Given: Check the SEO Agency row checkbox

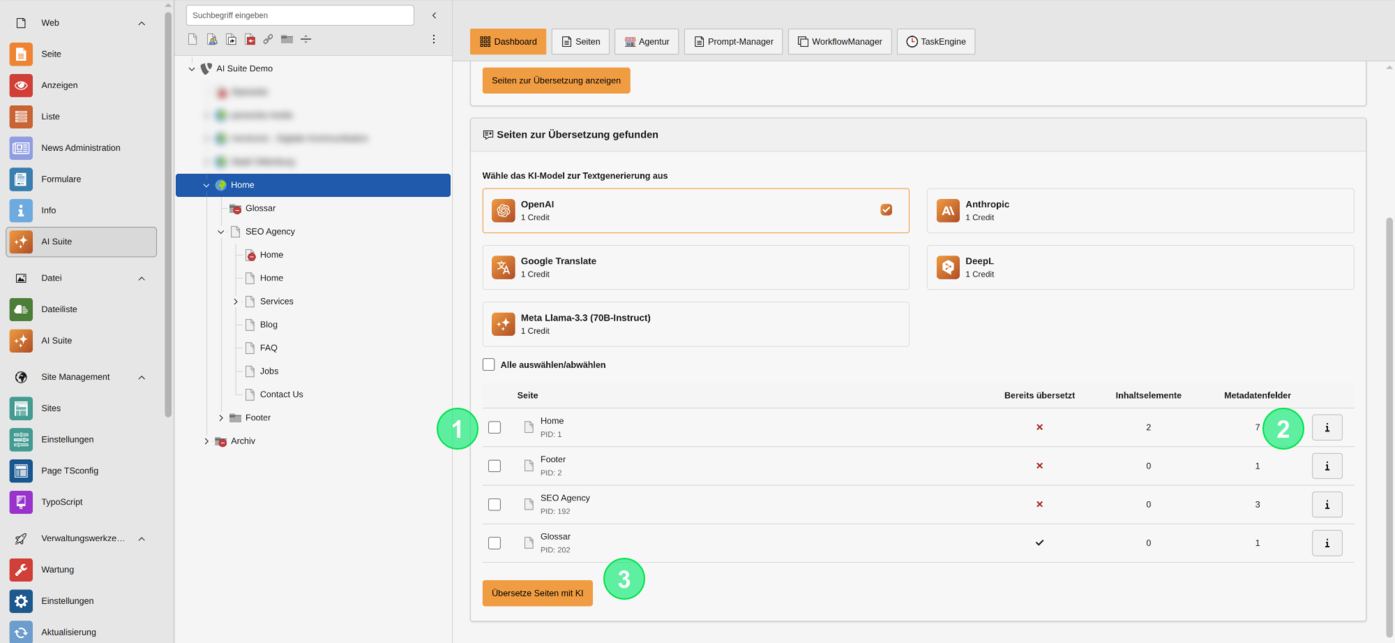Looking at the screenshot, I should (494, 505).
